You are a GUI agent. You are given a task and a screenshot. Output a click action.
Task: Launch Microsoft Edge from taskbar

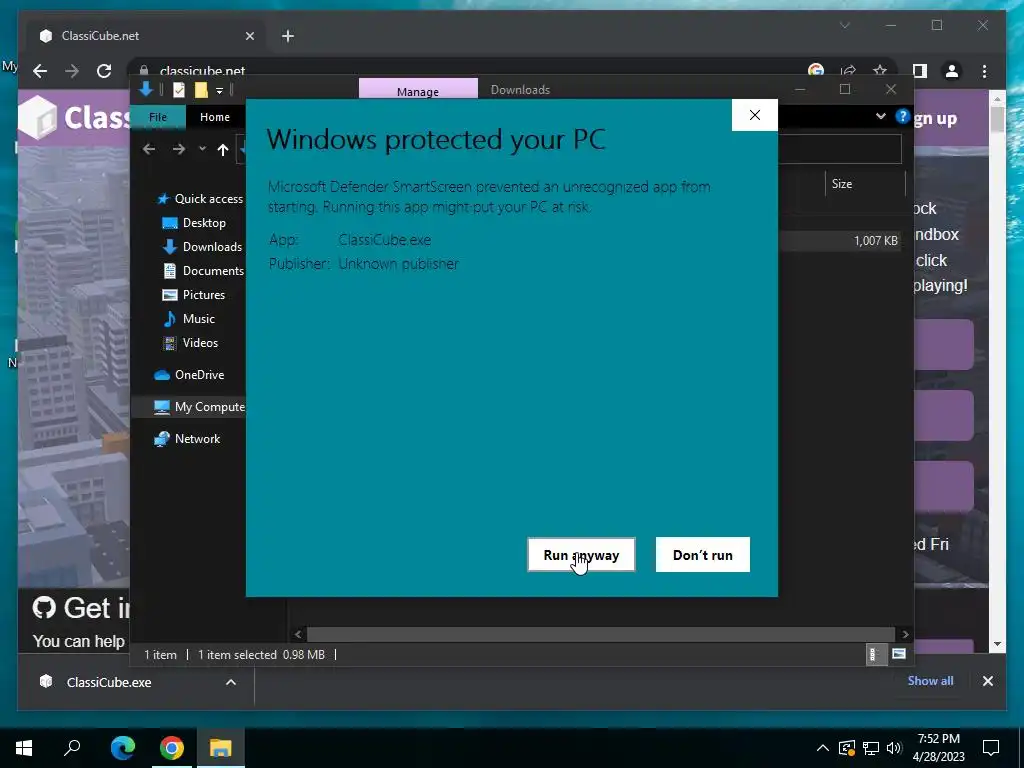(123, 748)
